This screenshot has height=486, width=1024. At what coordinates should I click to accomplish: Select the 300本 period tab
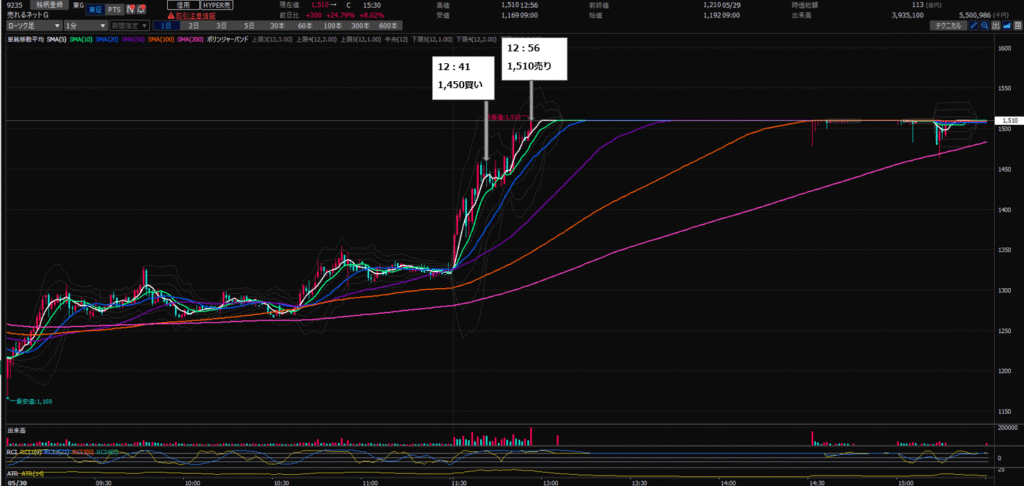(361, 25)
